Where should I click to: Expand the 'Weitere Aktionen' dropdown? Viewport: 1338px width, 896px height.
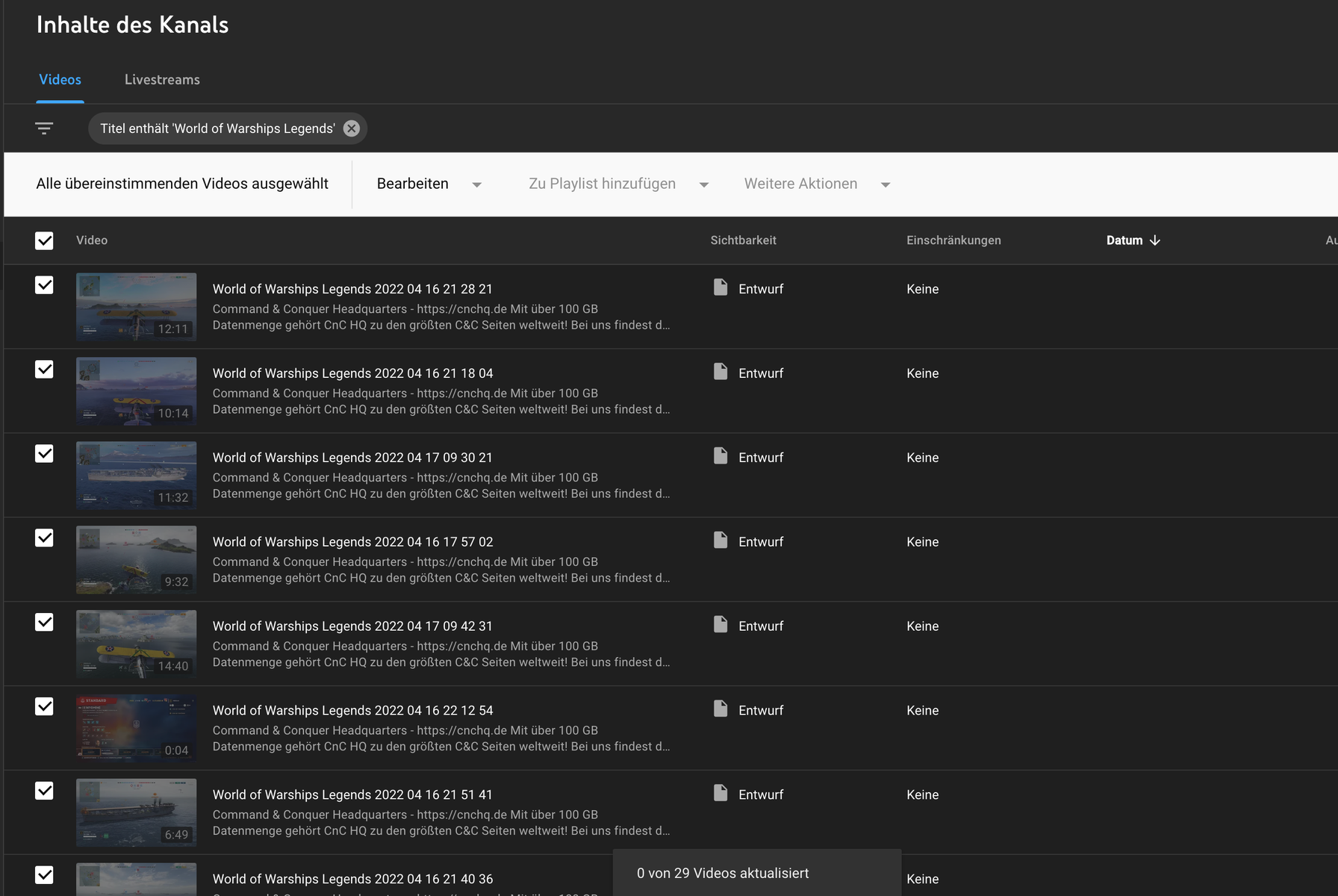click(817, 184)
